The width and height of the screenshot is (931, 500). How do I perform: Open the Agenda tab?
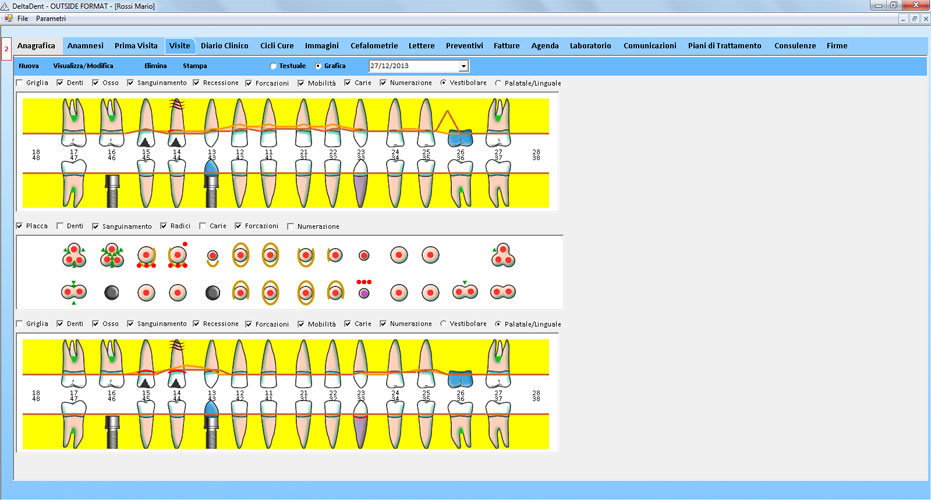(544, 46)
